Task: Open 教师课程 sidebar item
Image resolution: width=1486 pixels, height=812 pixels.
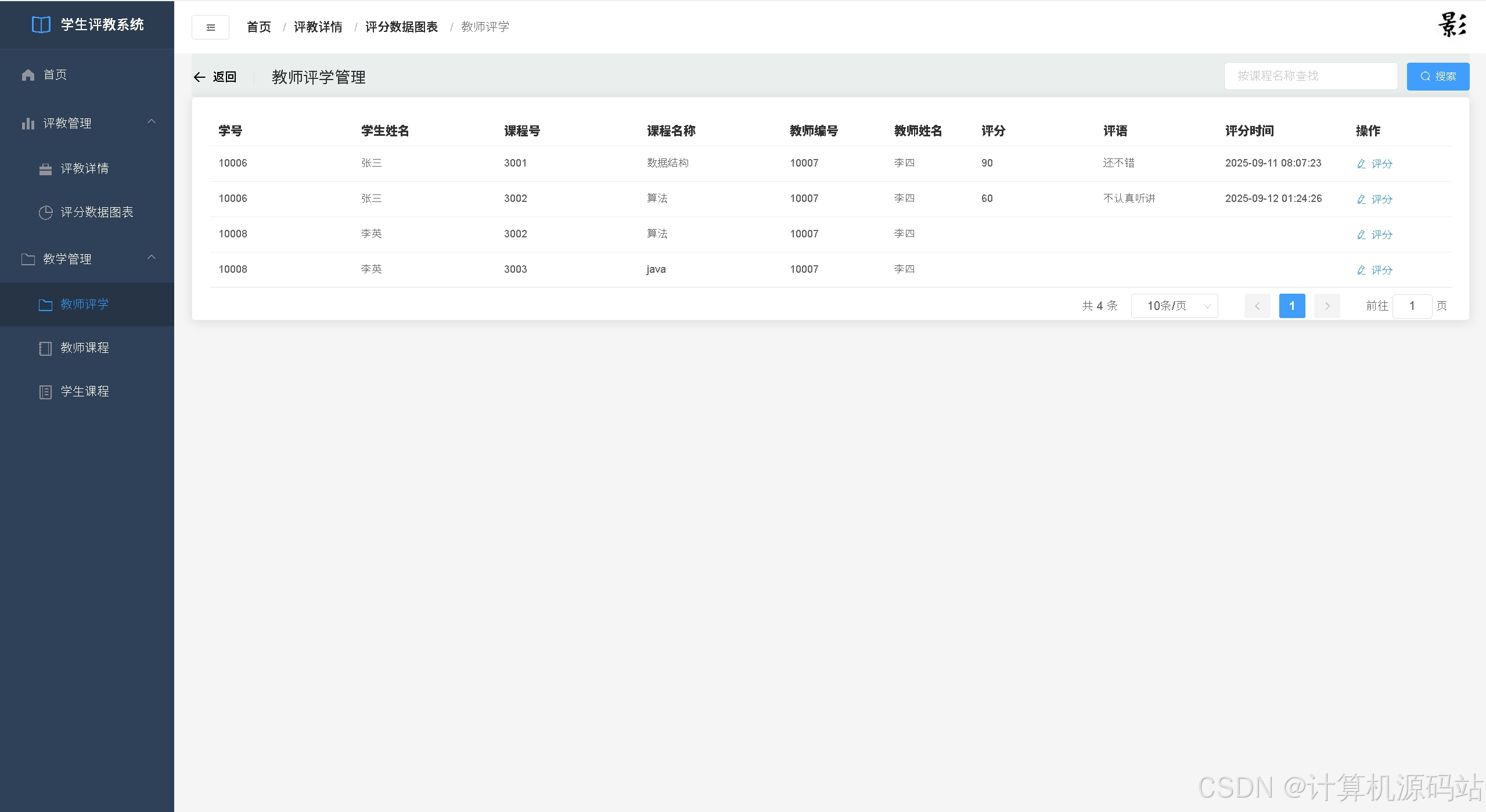Action: tap(87, 348)
